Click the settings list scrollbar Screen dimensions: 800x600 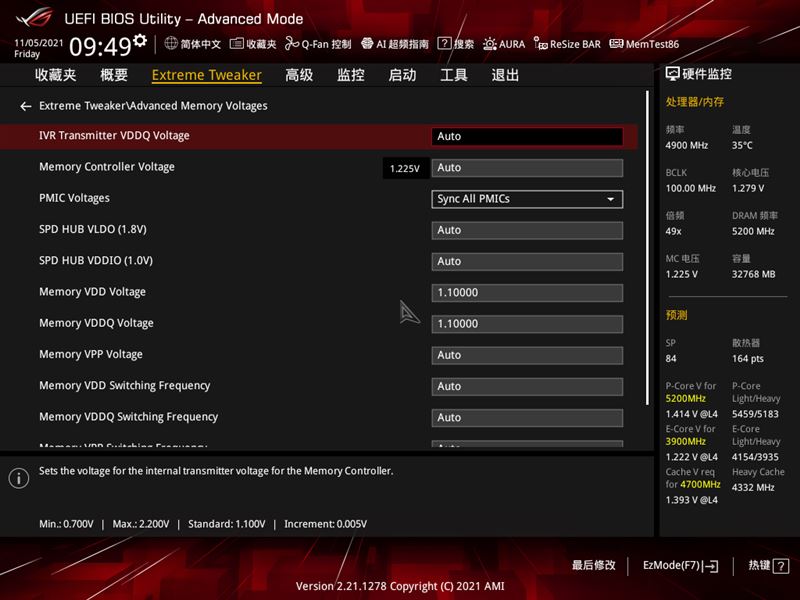[647, 248]
